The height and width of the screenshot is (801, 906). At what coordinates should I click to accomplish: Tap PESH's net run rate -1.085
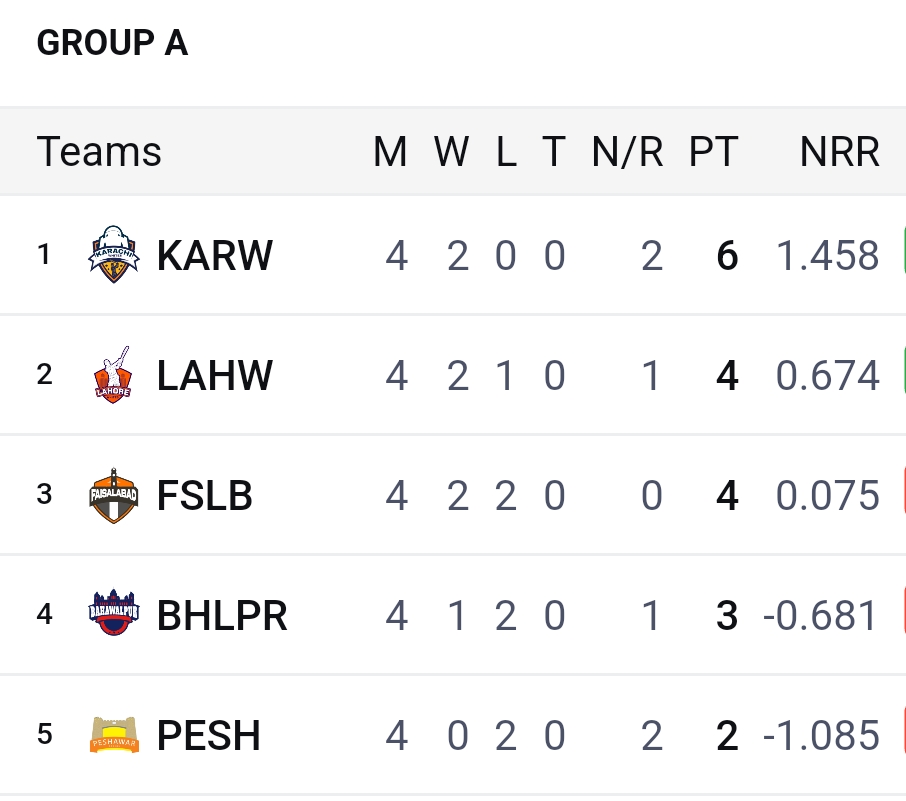click(821, 736)
